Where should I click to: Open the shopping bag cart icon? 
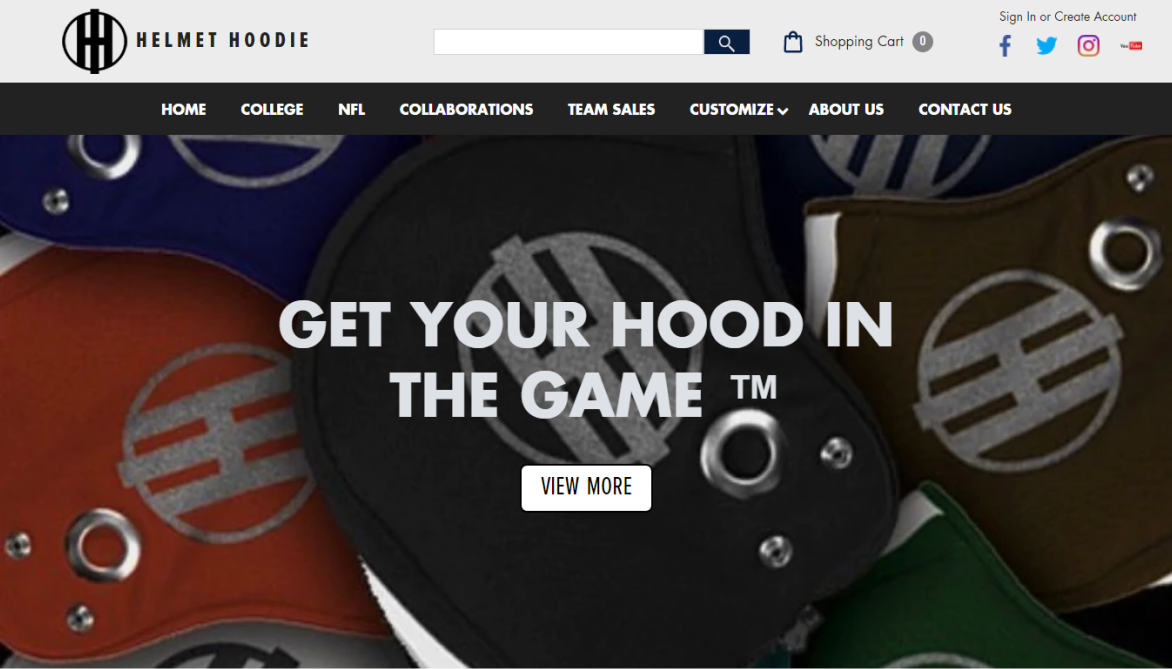pyautogui.click(x=793, y=42)
